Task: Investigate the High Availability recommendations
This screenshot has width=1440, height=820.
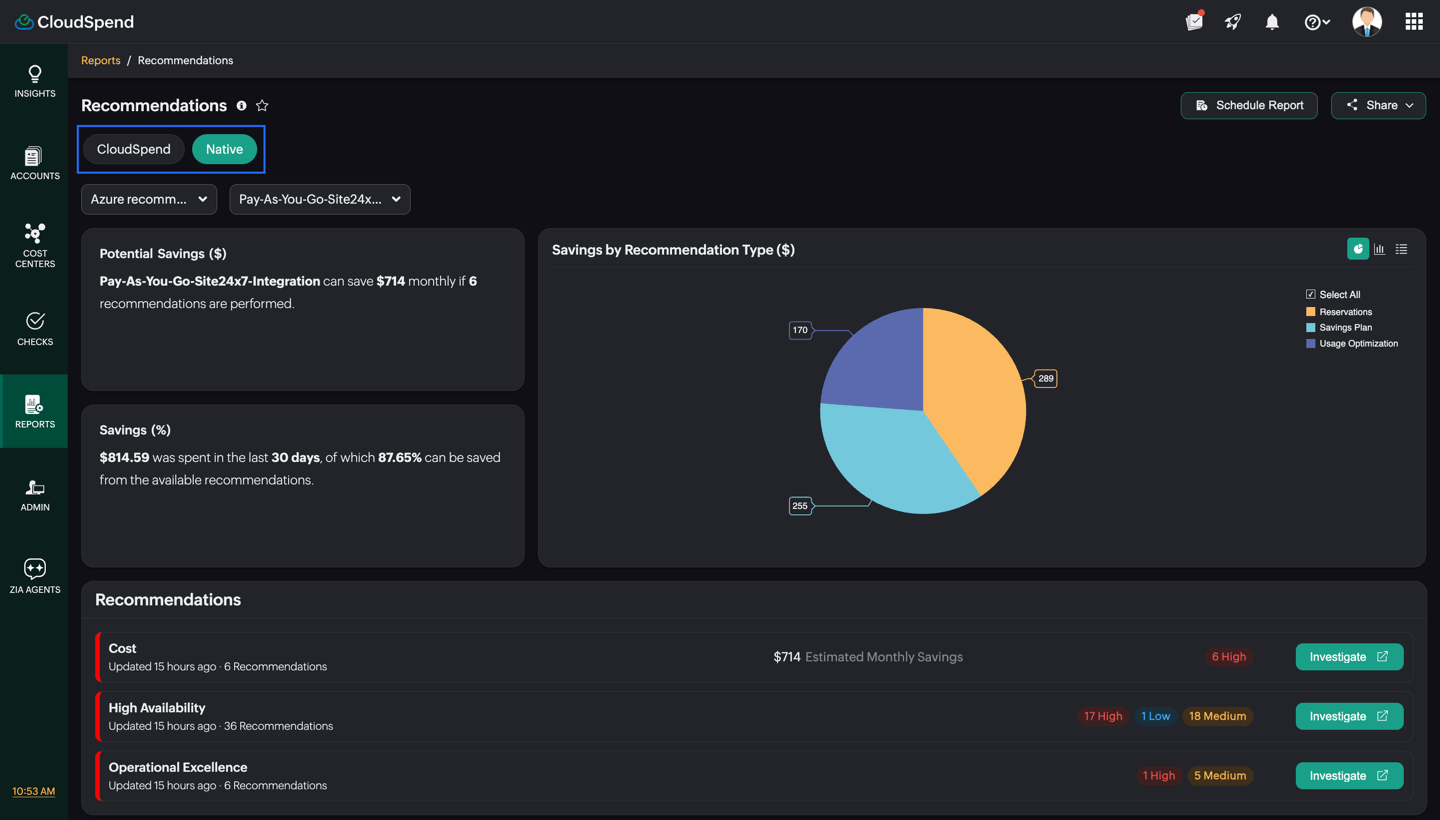Action: [1349, 716]
